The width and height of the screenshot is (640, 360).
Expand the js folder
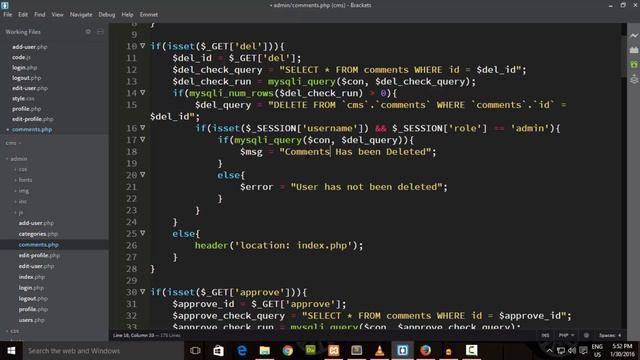pos(19,212)
